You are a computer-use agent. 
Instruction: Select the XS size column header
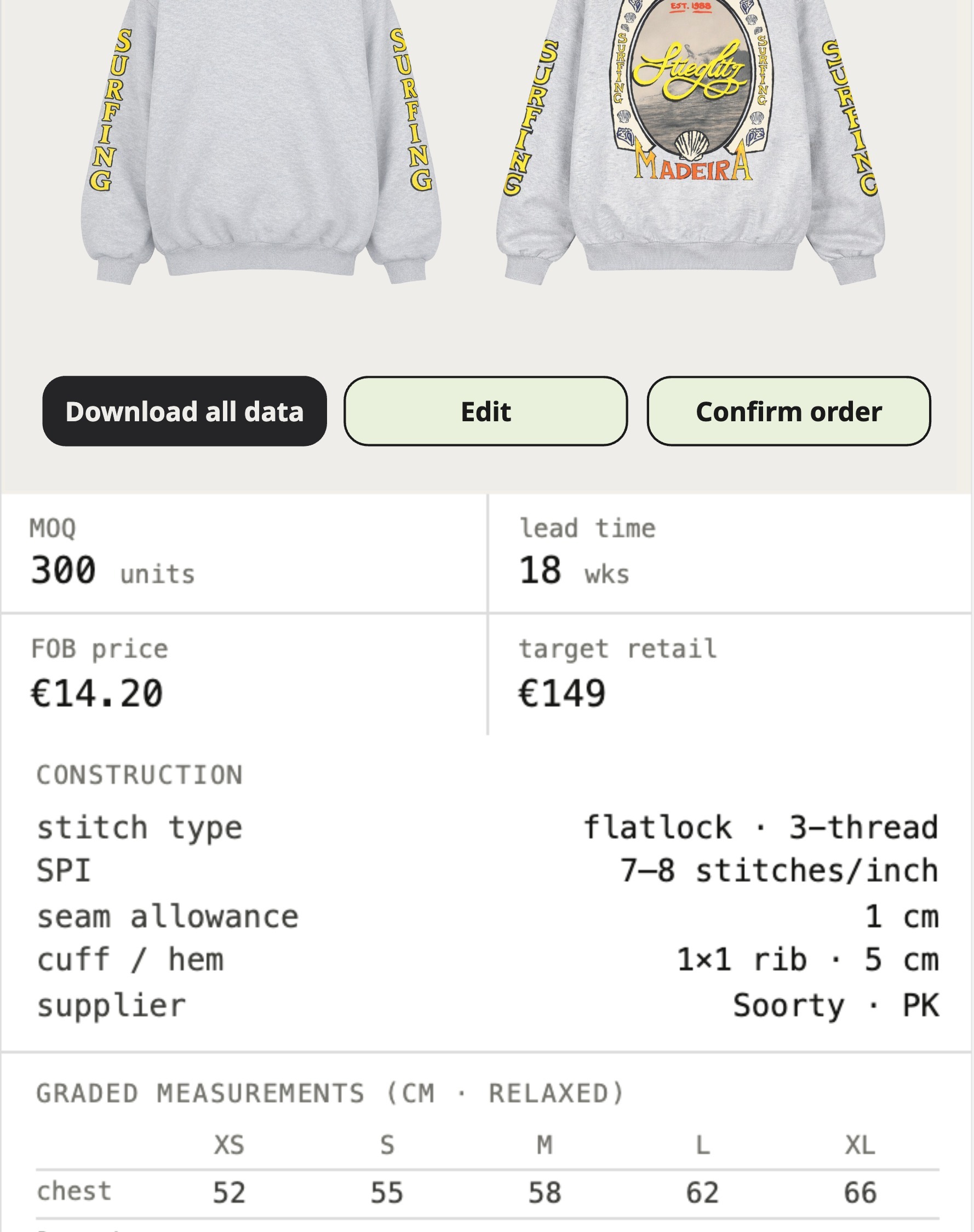coord(228,1145)
